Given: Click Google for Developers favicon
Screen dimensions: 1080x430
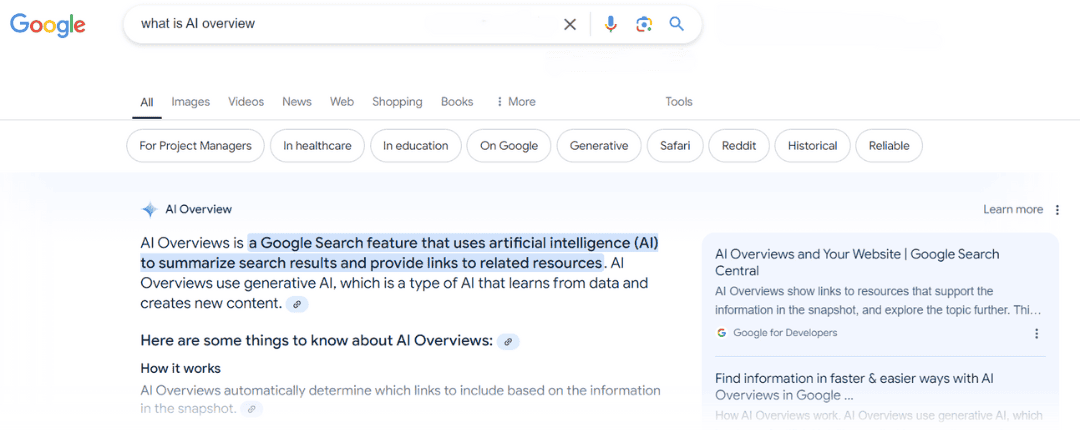Looking at the screenshot, I should 721,333.
